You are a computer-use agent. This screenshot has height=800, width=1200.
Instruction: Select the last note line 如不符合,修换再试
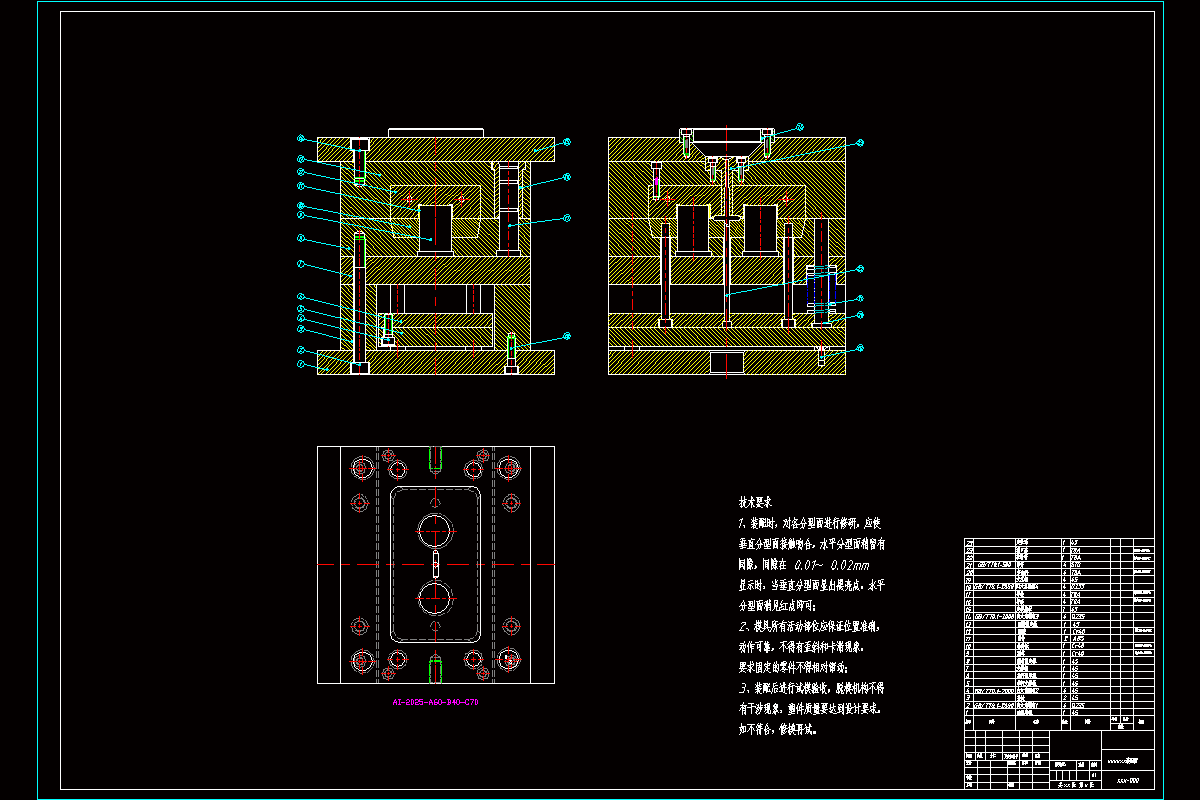point(778,730)
